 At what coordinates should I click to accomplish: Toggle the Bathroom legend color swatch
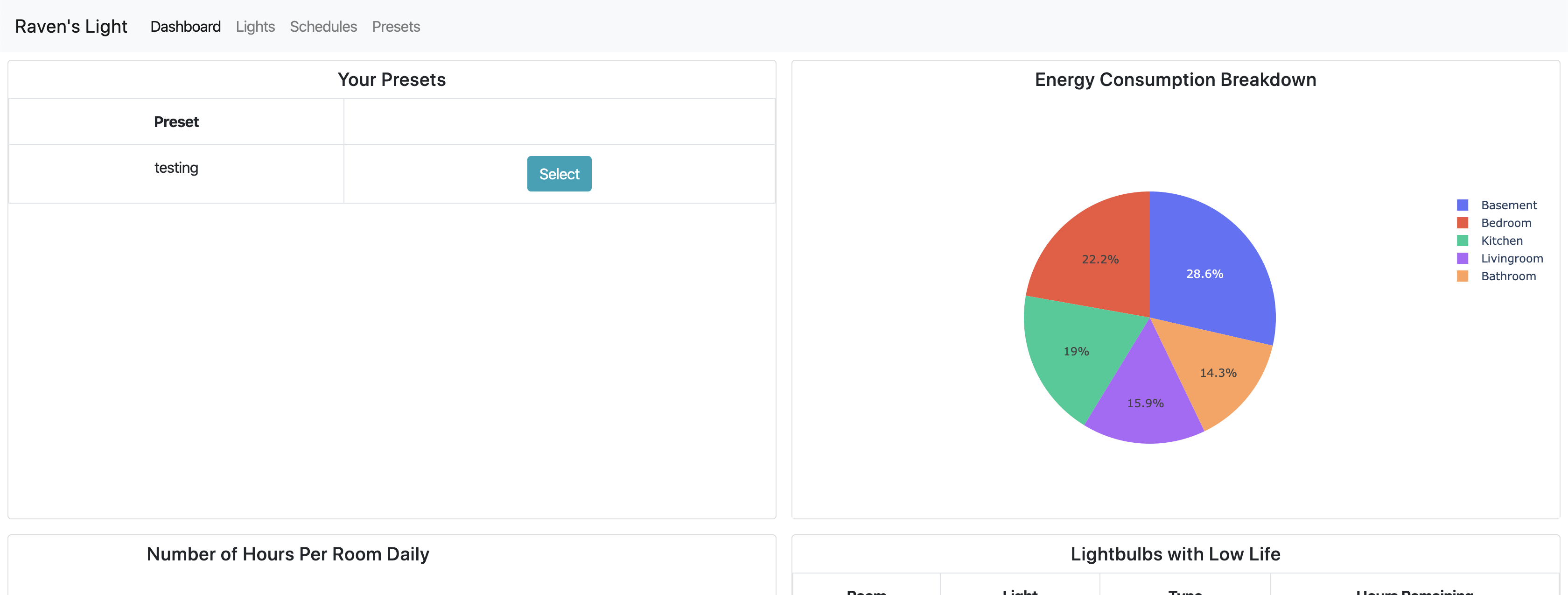click(x=1462, y=276)
